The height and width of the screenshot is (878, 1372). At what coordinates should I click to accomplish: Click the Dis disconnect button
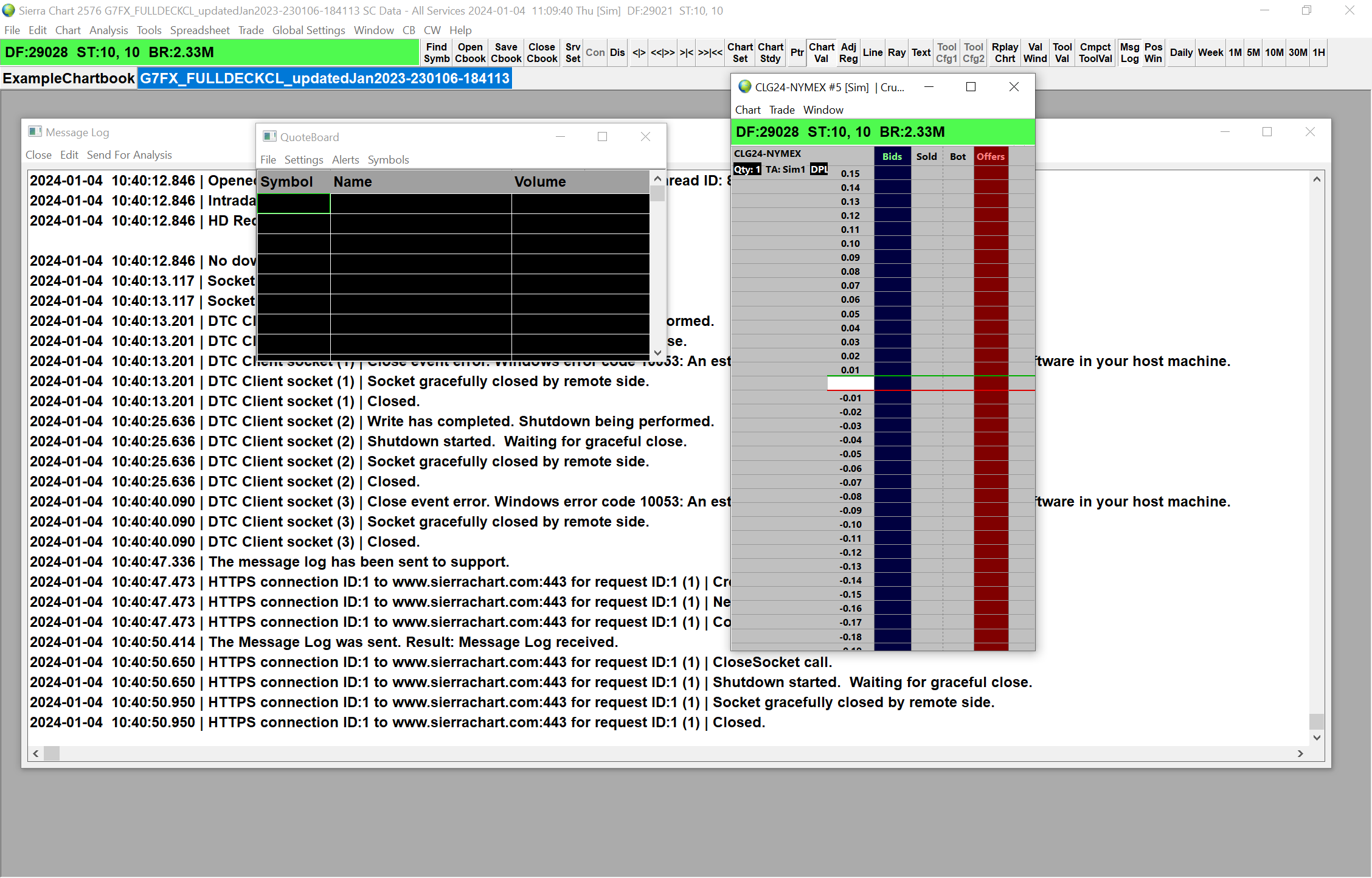tap(617, 53)
